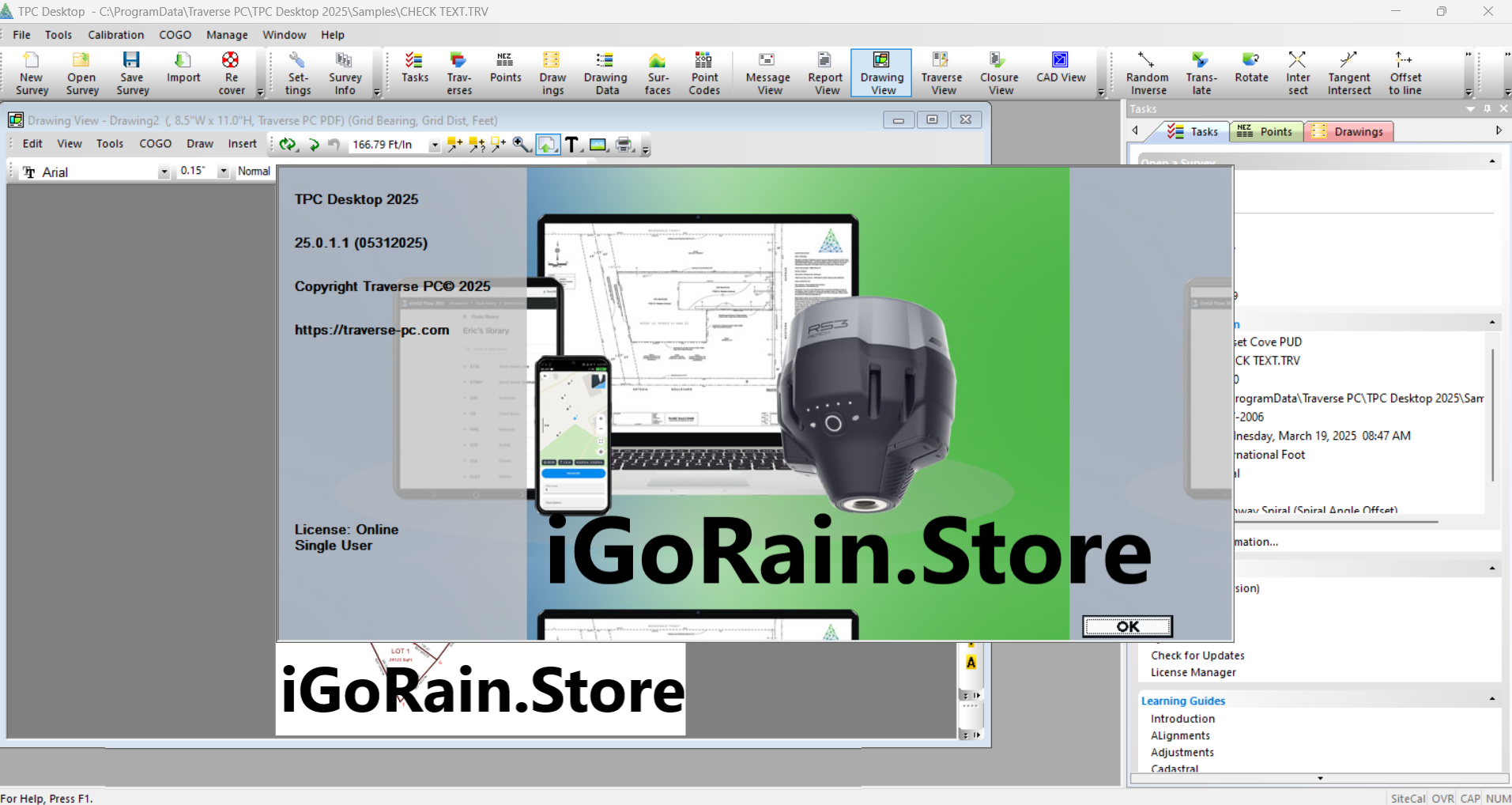This screenshot has height=805, width=1512.
Task: Open the text size 0.15" dropdown
Action: 224,172
